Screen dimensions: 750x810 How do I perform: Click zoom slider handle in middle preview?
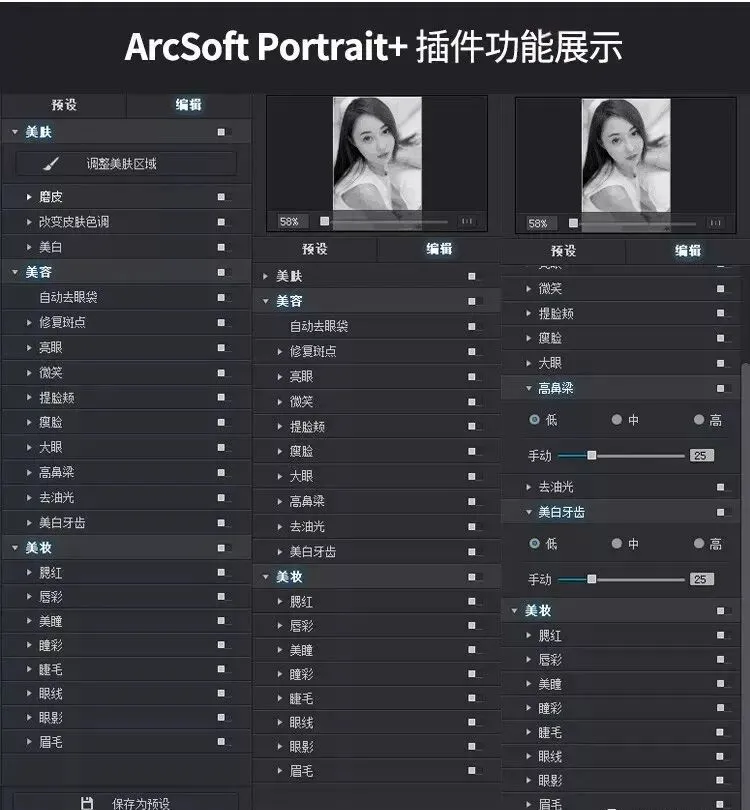click(x=324, y=221)
